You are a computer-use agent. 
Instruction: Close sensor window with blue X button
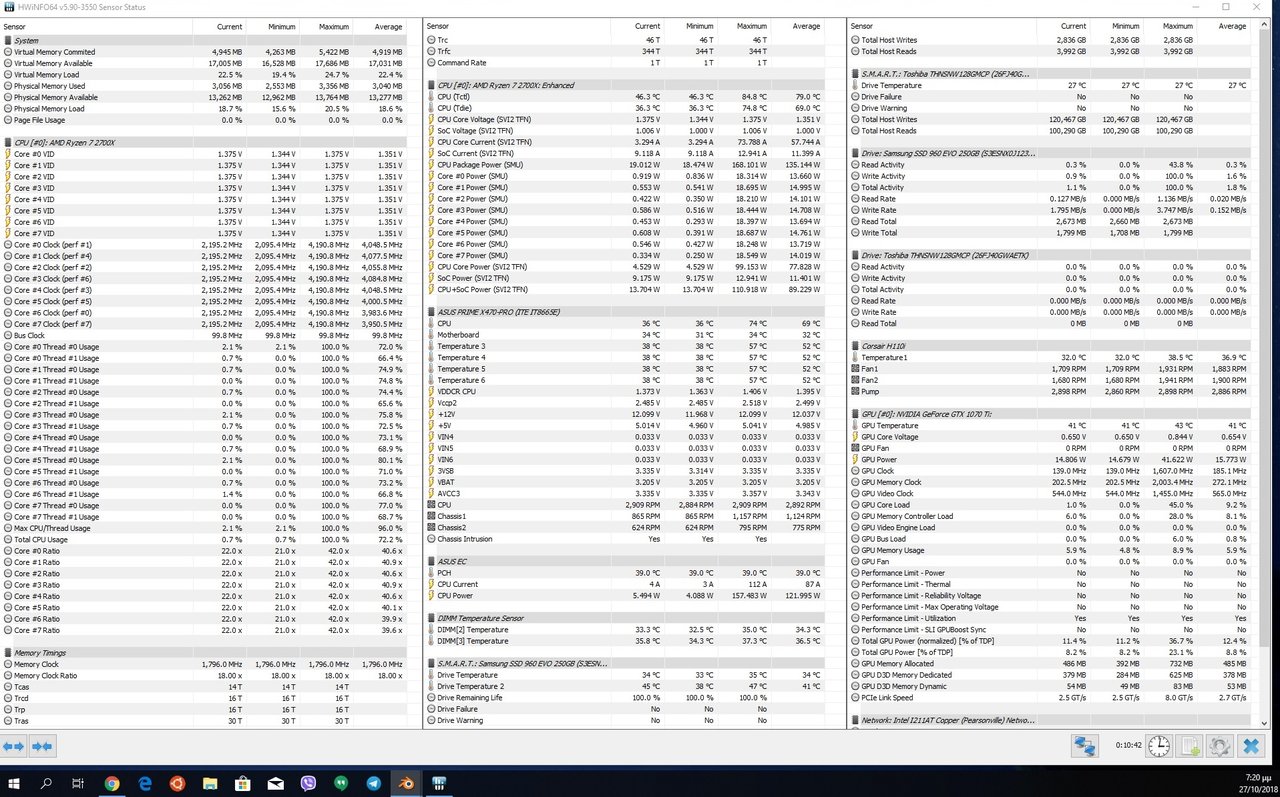[x=1251, y=746]
